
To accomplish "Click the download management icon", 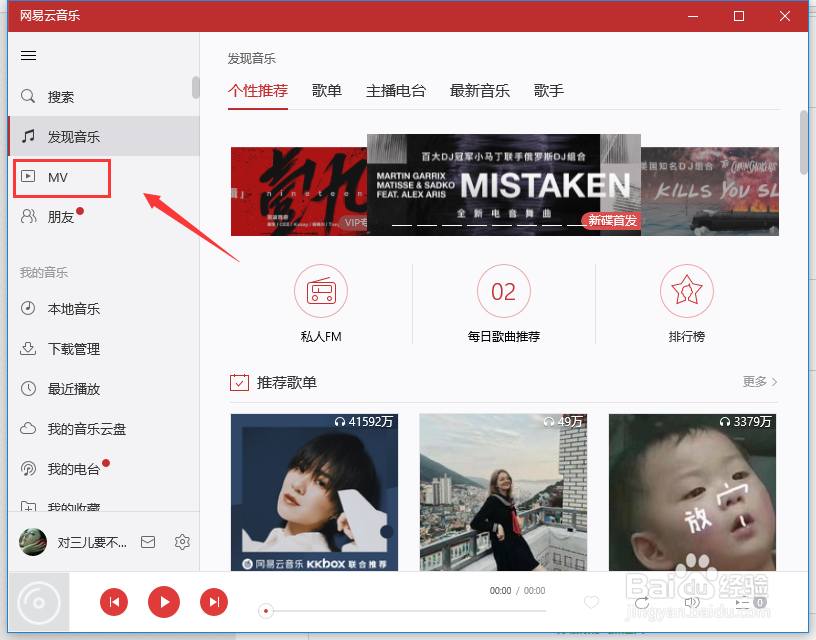I will coord(28,348).
